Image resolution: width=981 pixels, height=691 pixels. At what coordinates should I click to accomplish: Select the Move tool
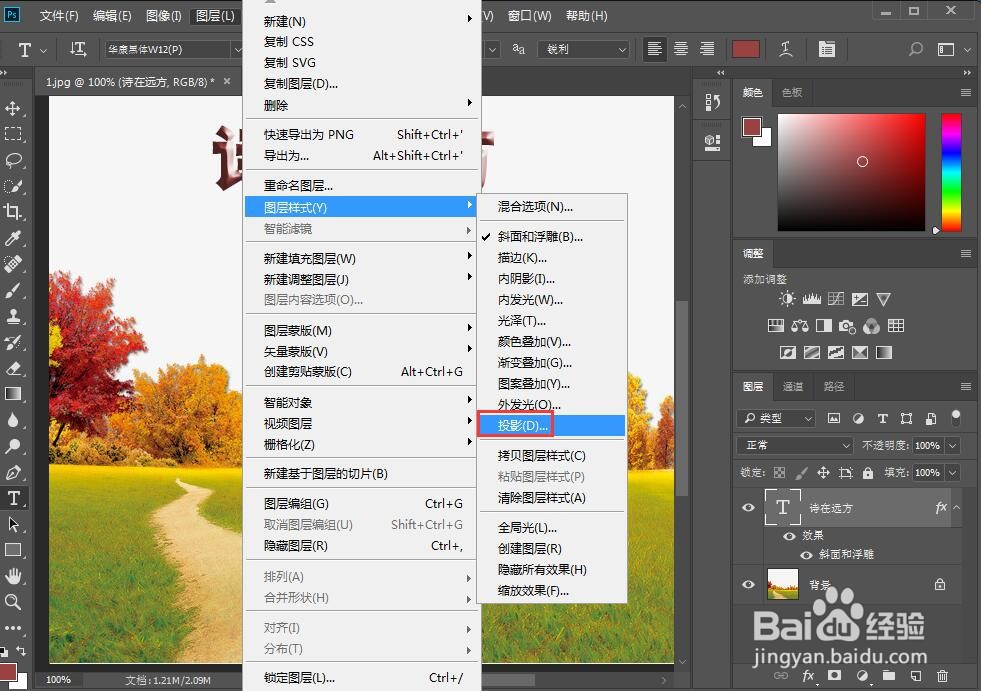[13, 108]
